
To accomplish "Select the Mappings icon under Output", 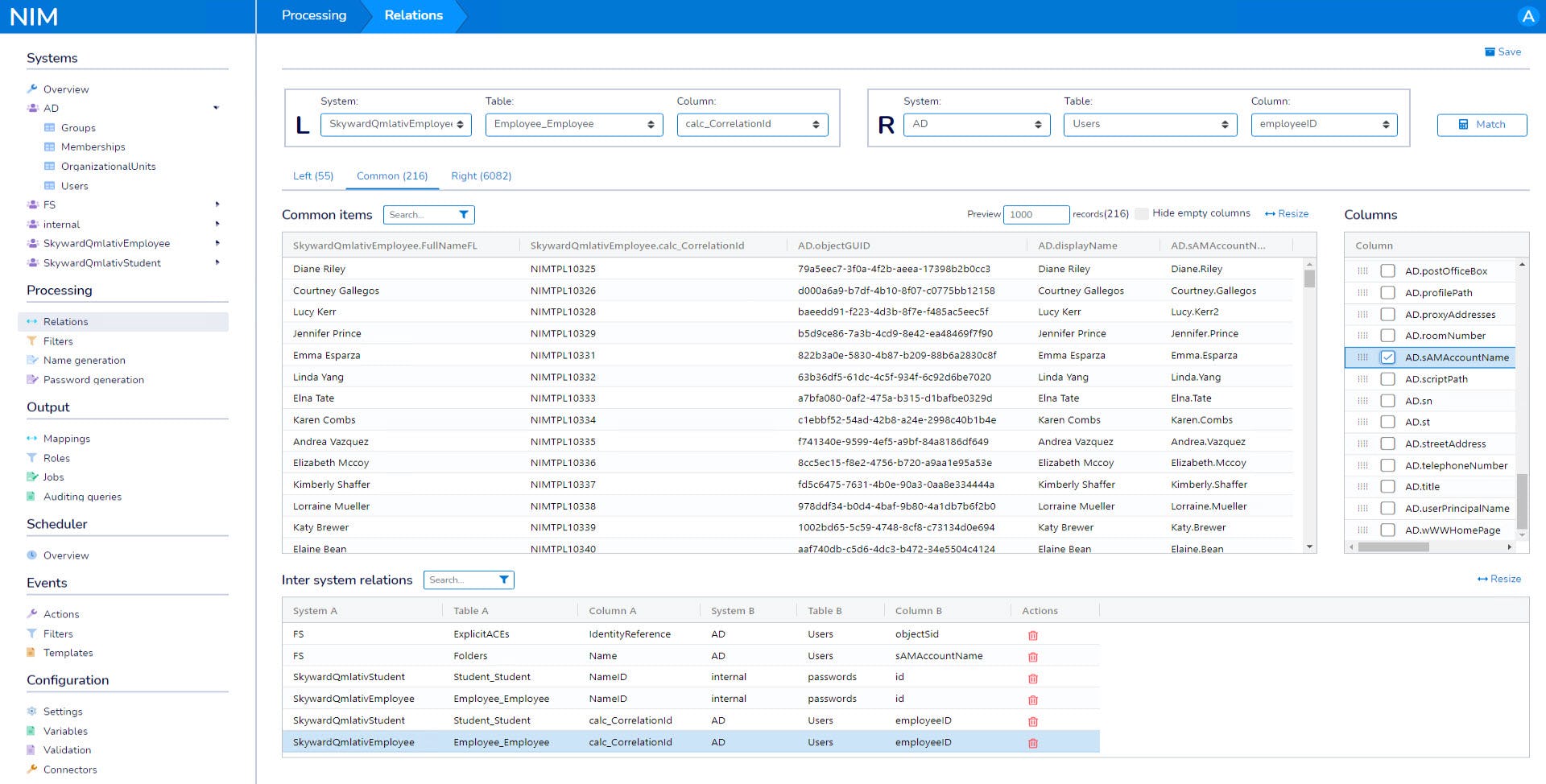I will 32,439.
